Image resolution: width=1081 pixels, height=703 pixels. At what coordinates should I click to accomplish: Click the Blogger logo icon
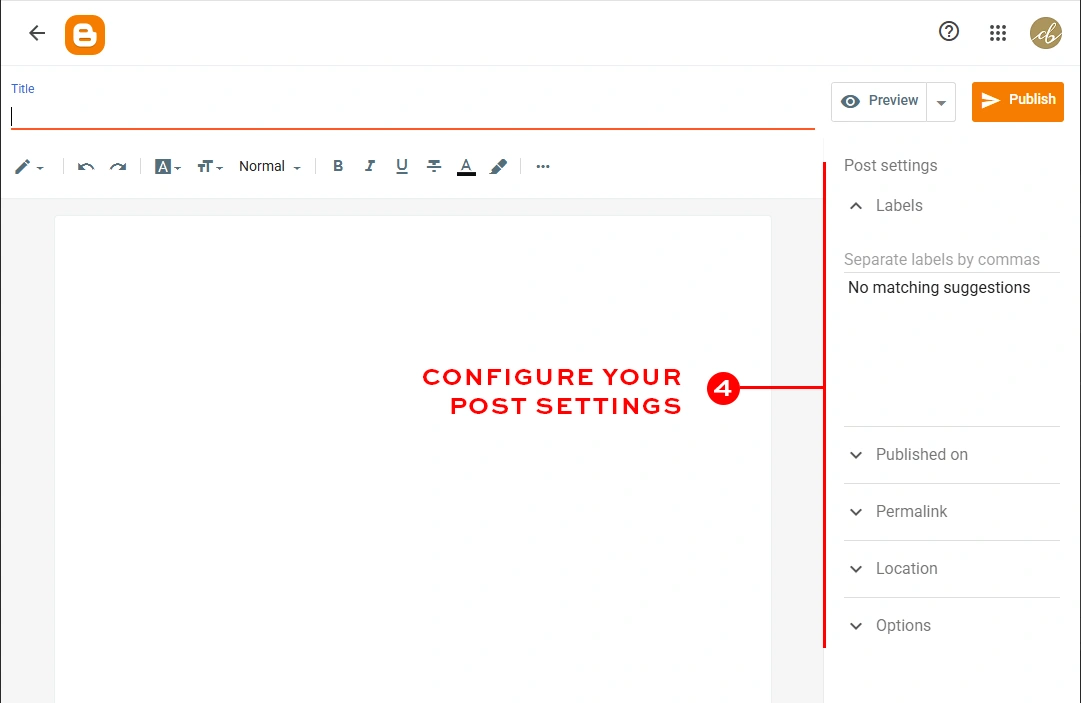click(x=85, y=34)
